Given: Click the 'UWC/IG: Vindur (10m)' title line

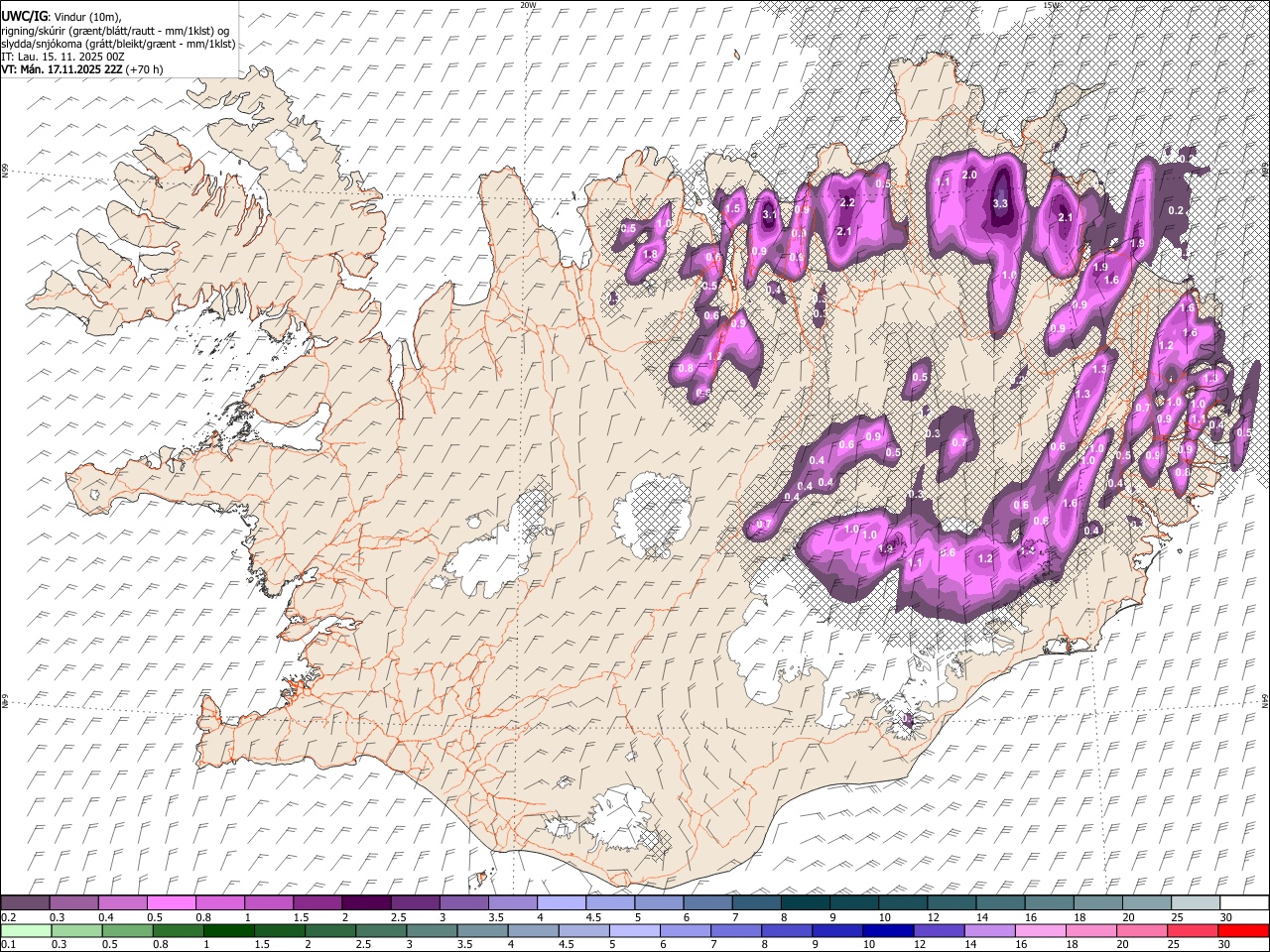Looking at the screenshot, I should click(62, 16).
